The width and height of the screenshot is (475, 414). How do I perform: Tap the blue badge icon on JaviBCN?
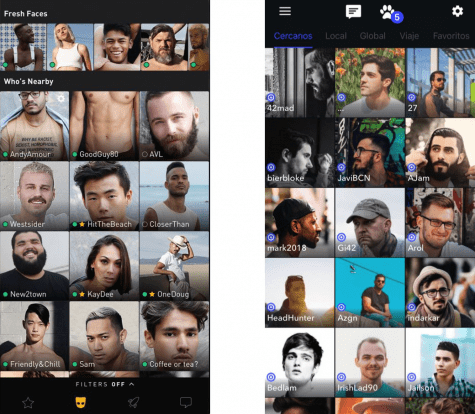pyautogui.click(x=341, y=167)
